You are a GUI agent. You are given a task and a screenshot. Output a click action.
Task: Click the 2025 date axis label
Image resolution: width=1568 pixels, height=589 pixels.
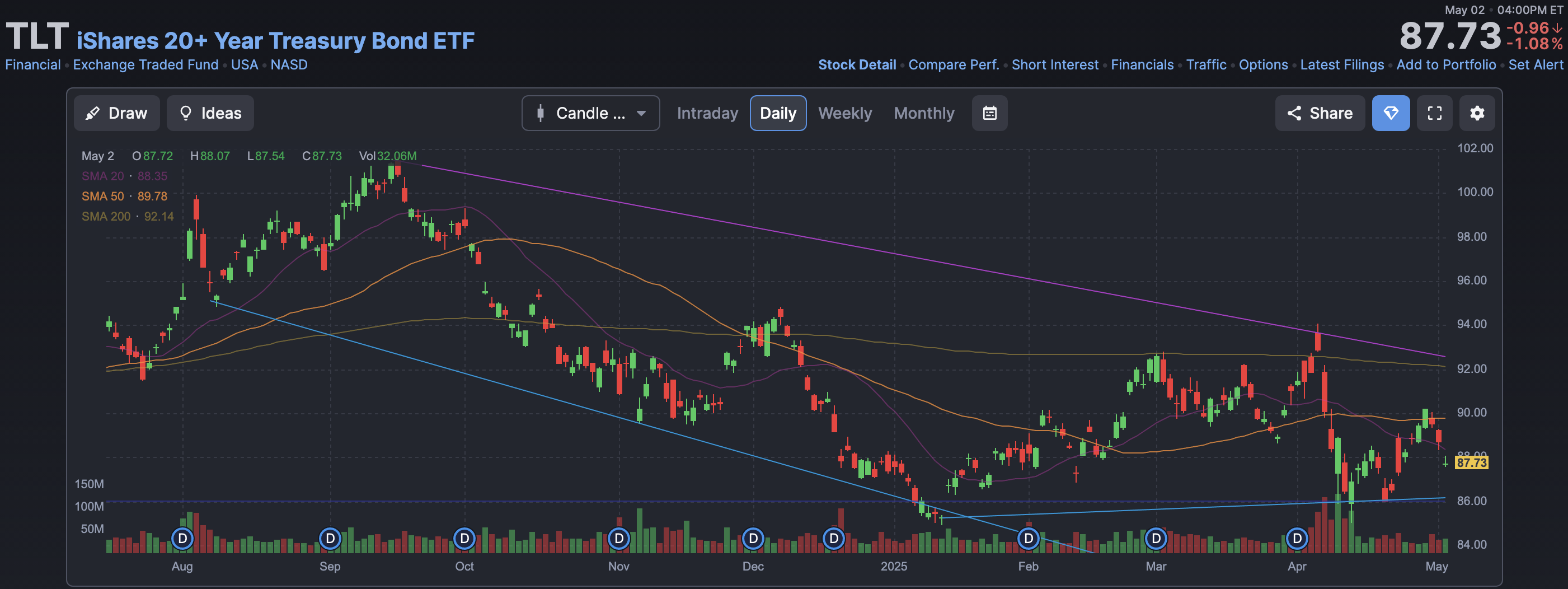point(894,567)
